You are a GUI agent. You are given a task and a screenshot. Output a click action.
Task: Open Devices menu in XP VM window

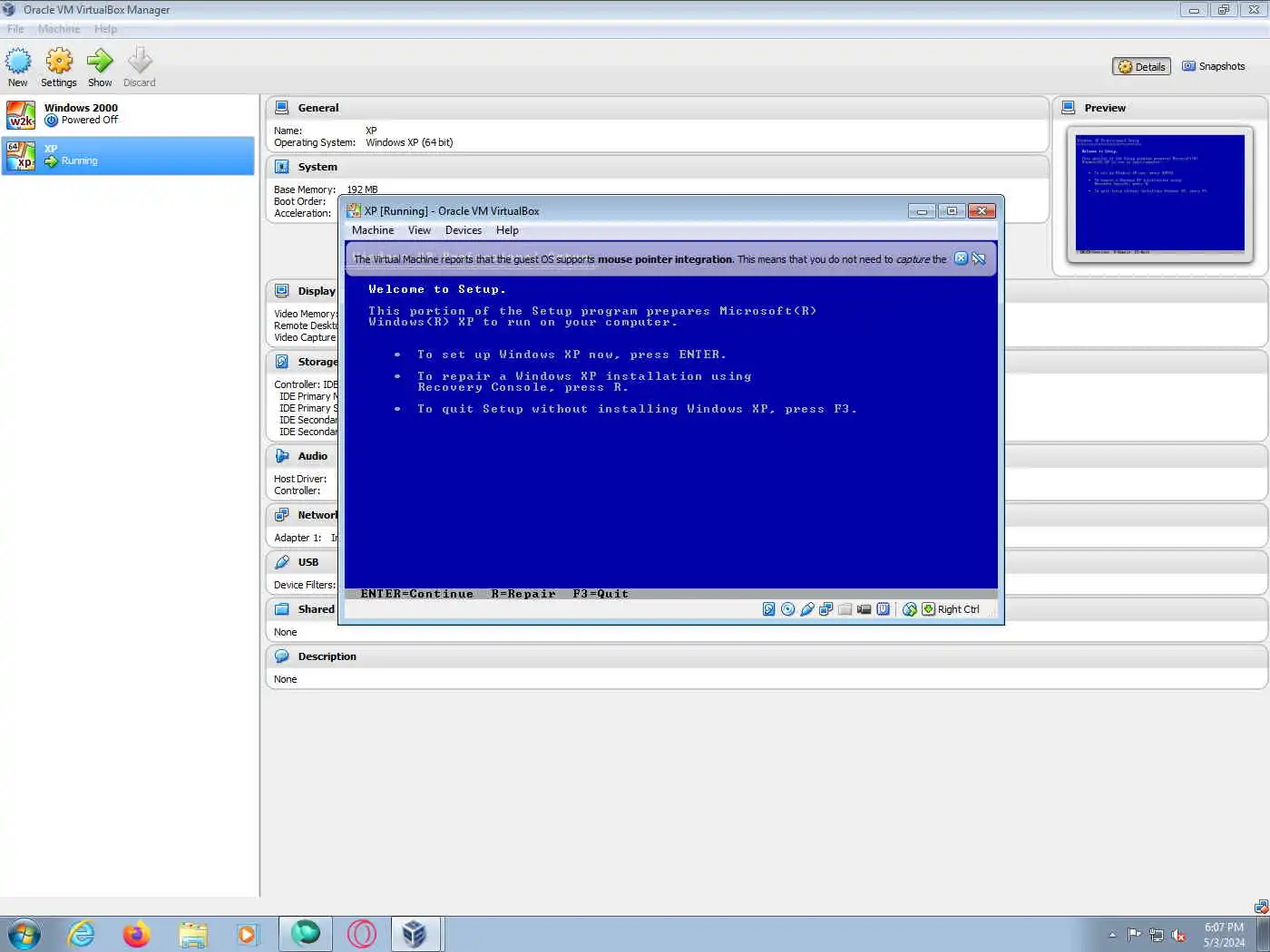coord(464,230)
